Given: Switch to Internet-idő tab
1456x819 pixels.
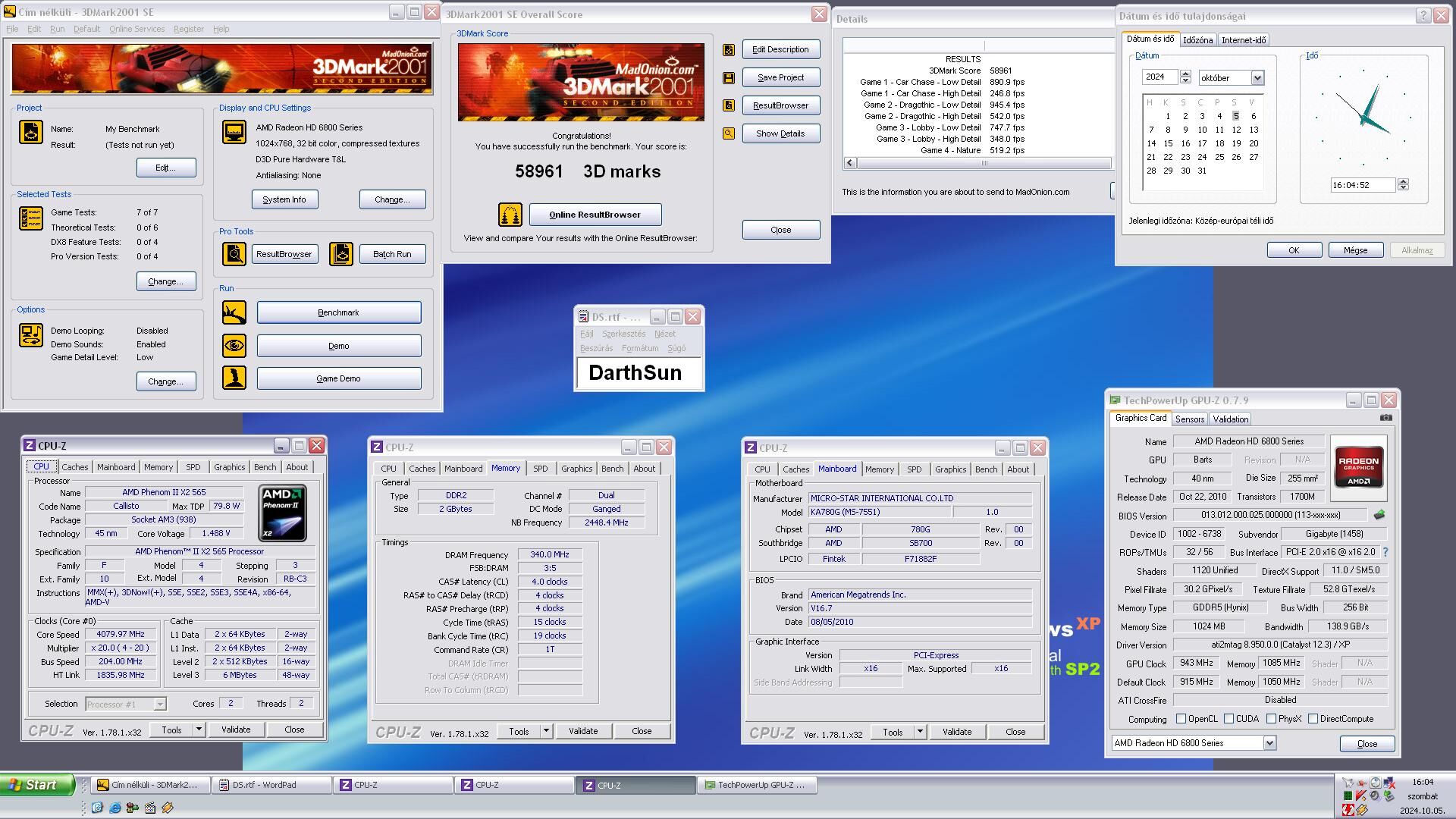Looking at the screenshot, I should click(1243, 40).
